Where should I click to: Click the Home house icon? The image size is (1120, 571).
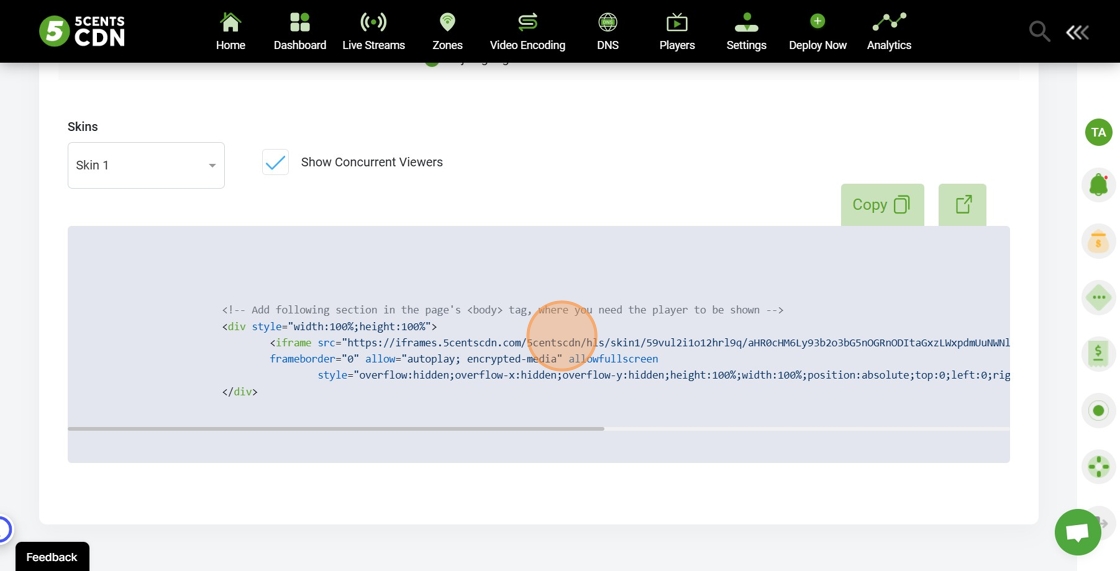[231, 22]
